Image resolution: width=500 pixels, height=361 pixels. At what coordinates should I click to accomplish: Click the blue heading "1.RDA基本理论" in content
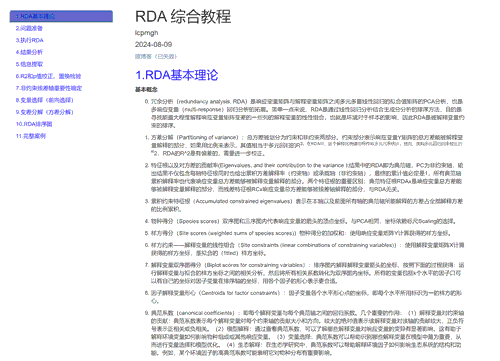tap(177, 75)
